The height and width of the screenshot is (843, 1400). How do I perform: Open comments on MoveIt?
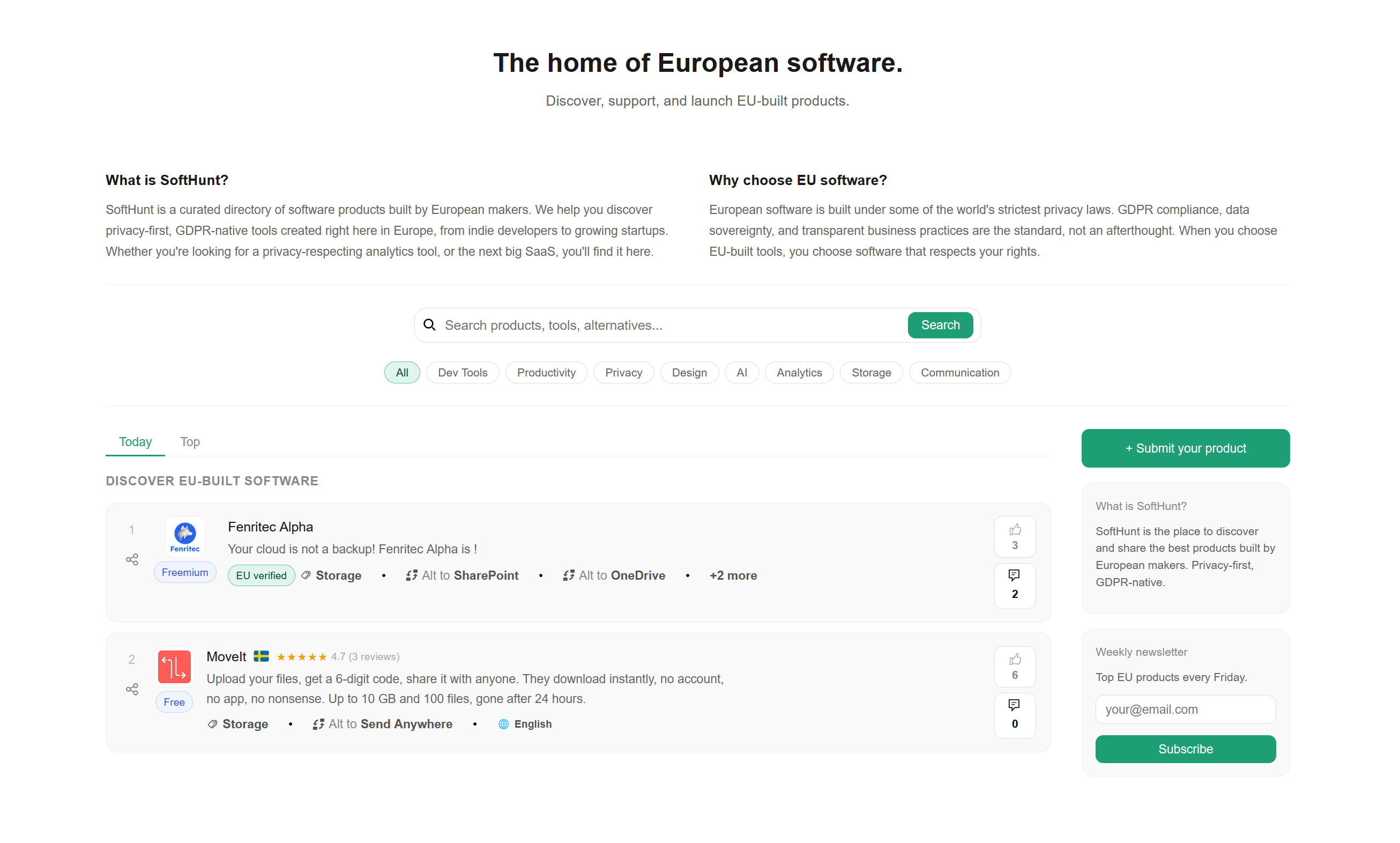[1015, 715]
